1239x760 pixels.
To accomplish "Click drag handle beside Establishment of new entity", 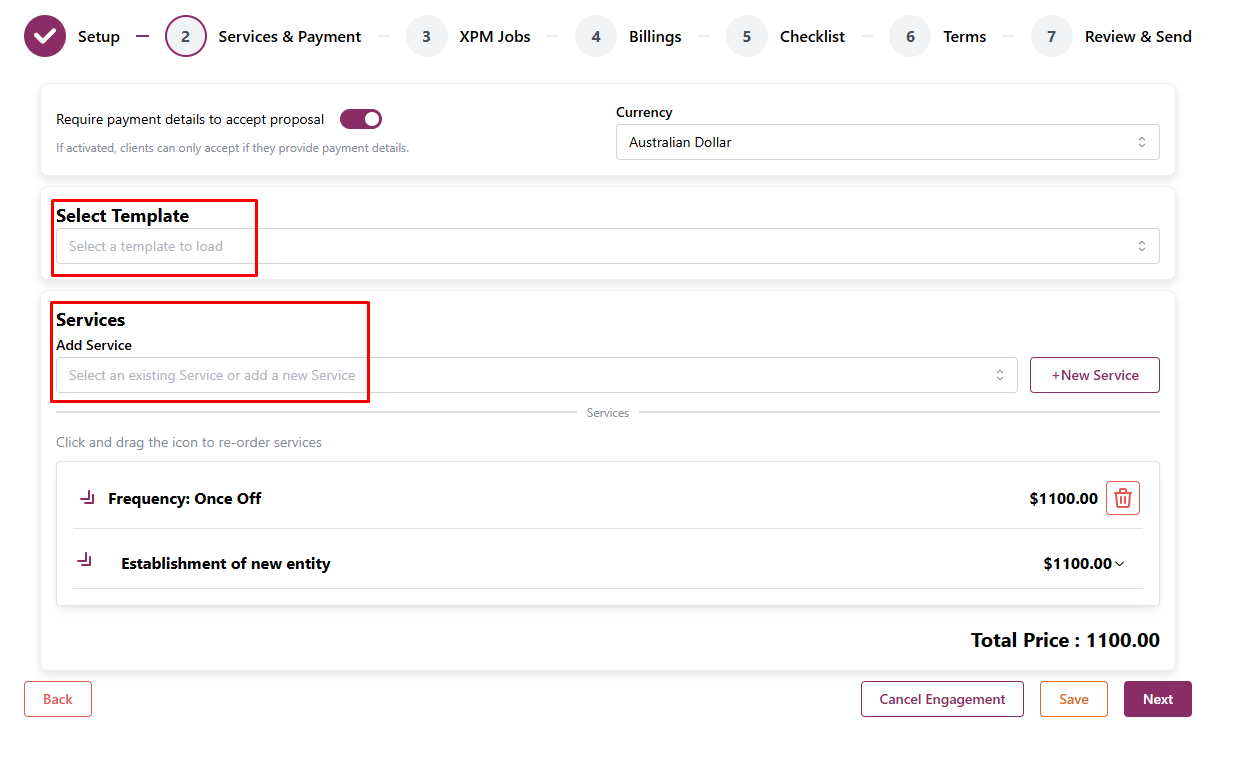I will point(85,560).
